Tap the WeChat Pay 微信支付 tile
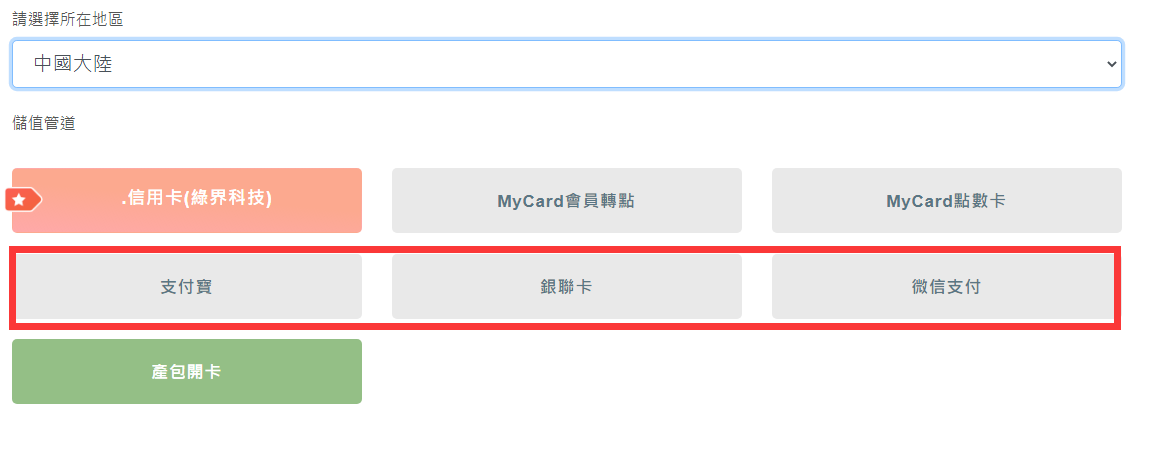This screenshot has width=1157, height=463. [x=947, y=287]
